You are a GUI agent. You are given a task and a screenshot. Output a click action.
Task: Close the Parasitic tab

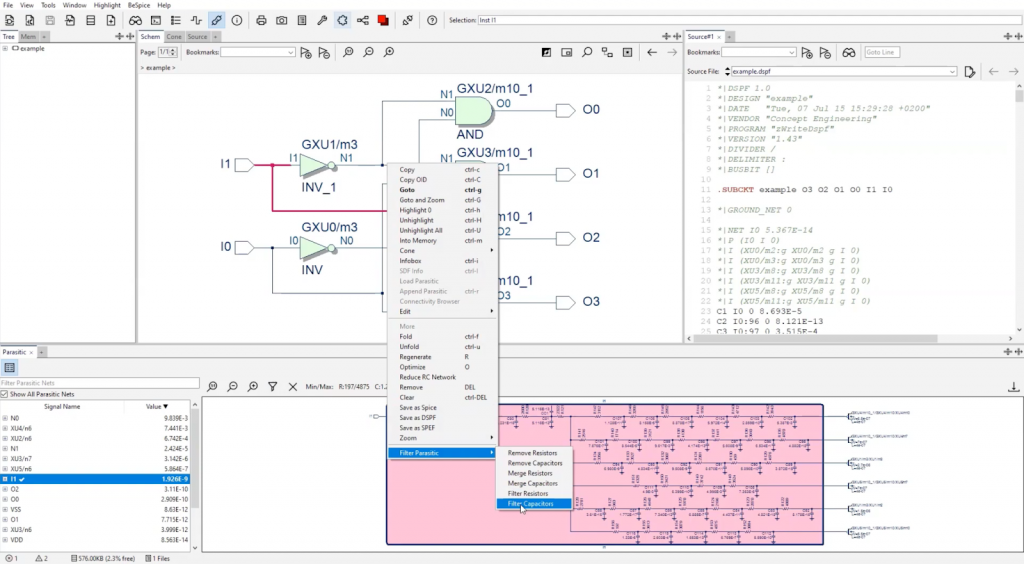point(31,352)
